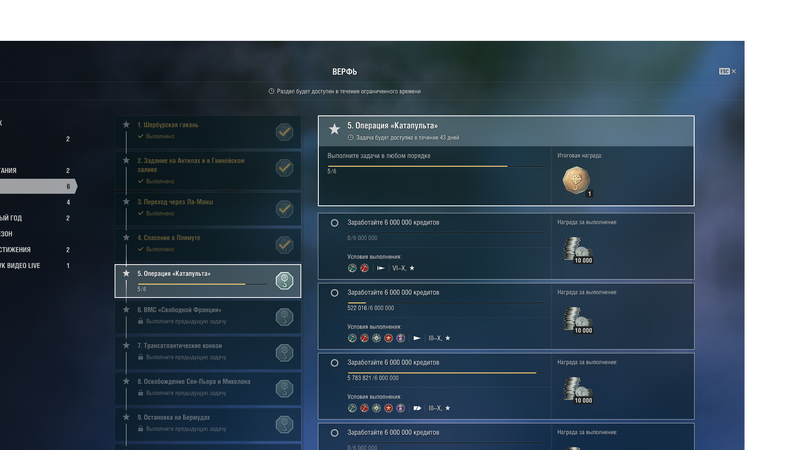Click the hook token of ВМС «Свободной Франции»
Viewport: 800px width, 450px height.
tap(284, 317)
